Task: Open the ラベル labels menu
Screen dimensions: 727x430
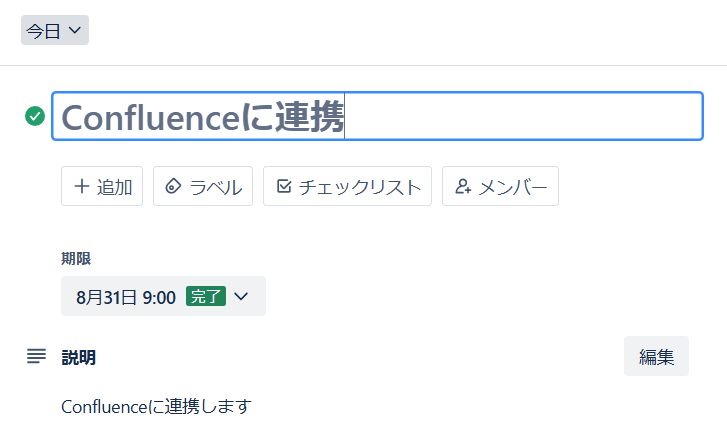Action: pyautogui.click(x=203, y=187)
